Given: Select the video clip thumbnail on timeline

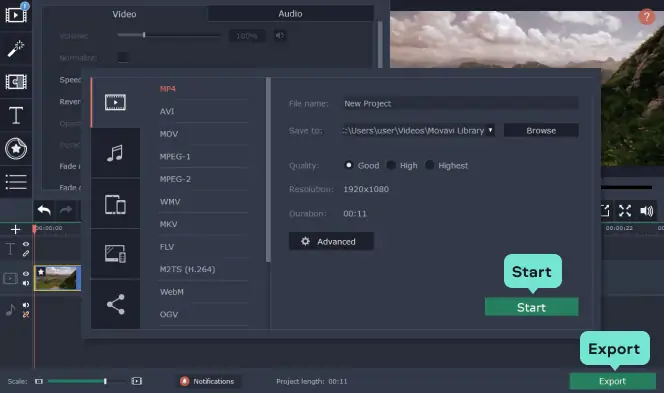Looking at the screenshot, I should (58, 278).
